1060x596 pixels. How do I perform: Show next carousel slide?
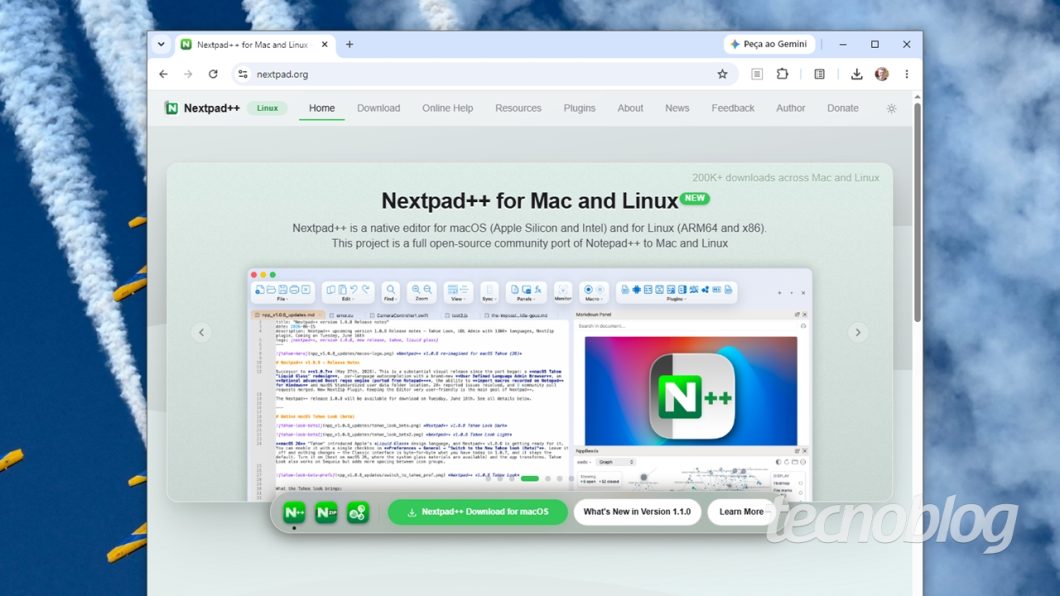[x=858, y=332]
